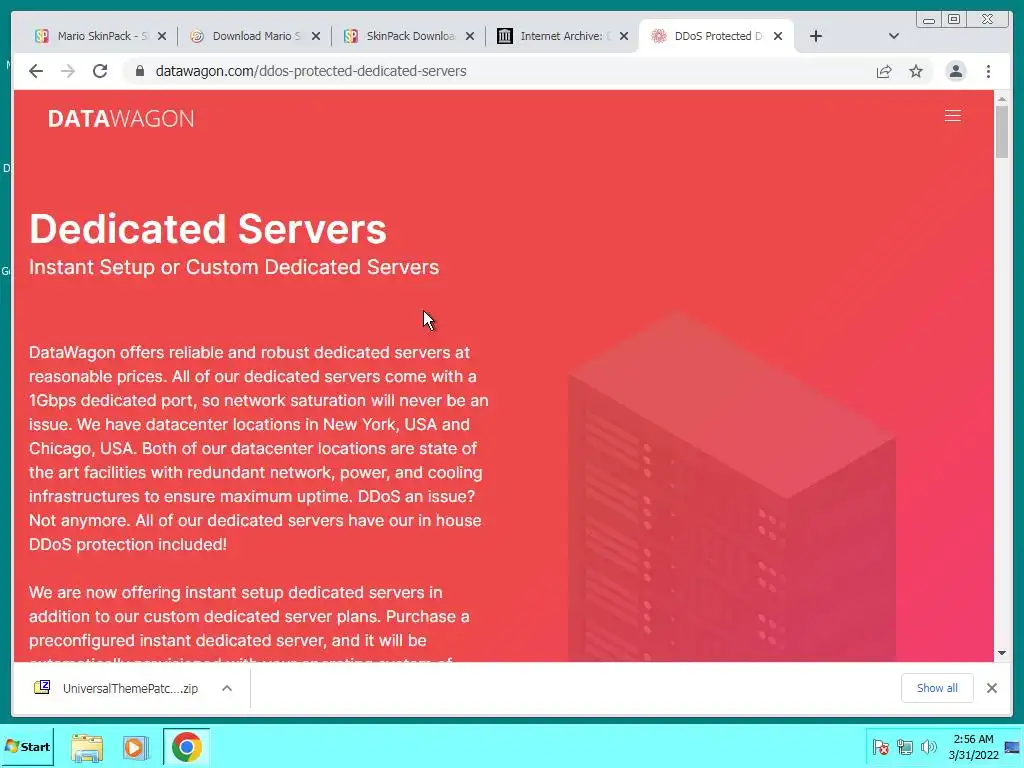Click Instant Setup or Custom Dedicated Servers subtitle

pos(234,267)
